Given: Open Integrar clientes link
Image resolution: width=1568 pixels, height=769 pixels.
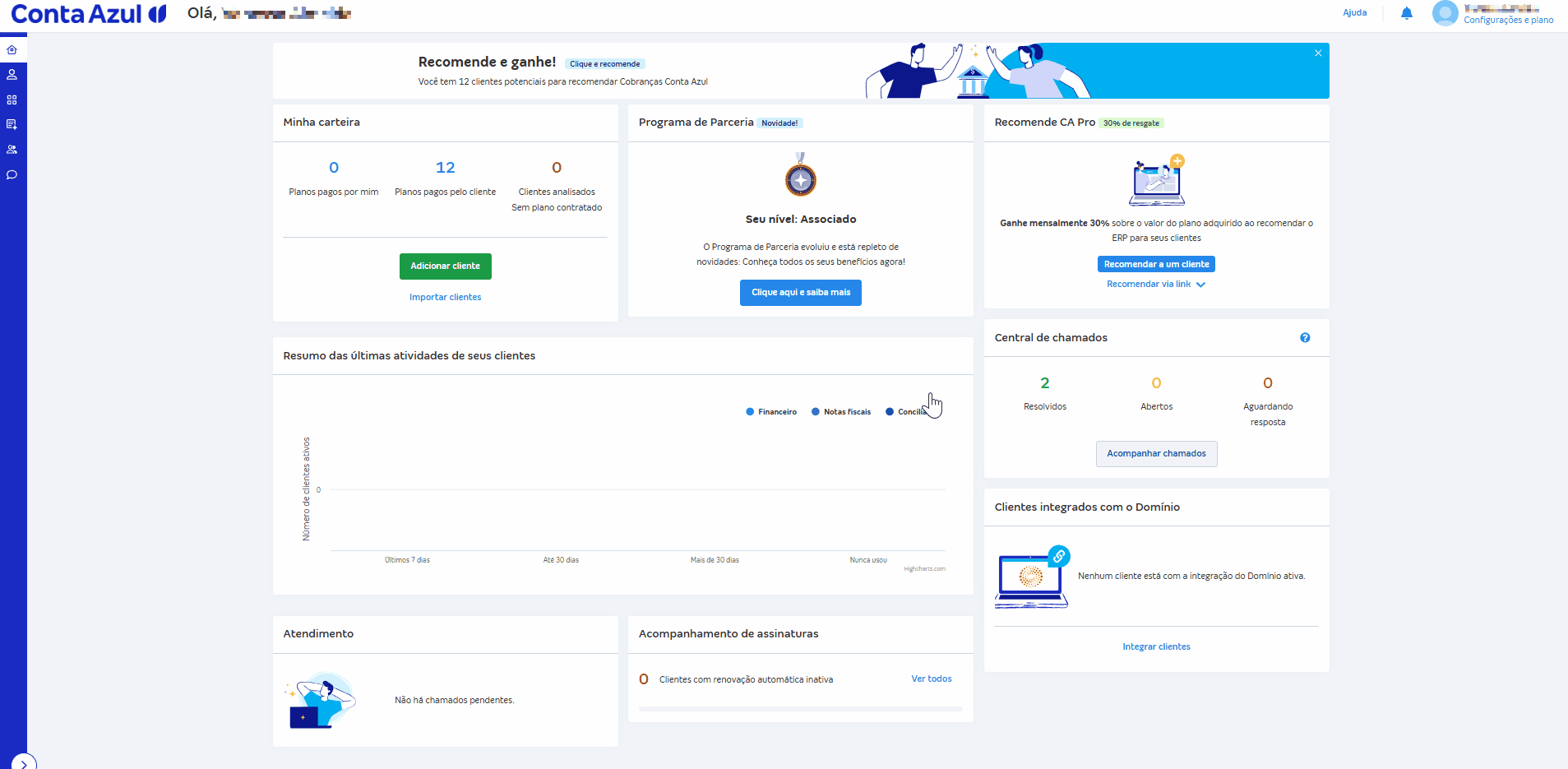Looking at the screenshot, I should tap(1156, 647).
